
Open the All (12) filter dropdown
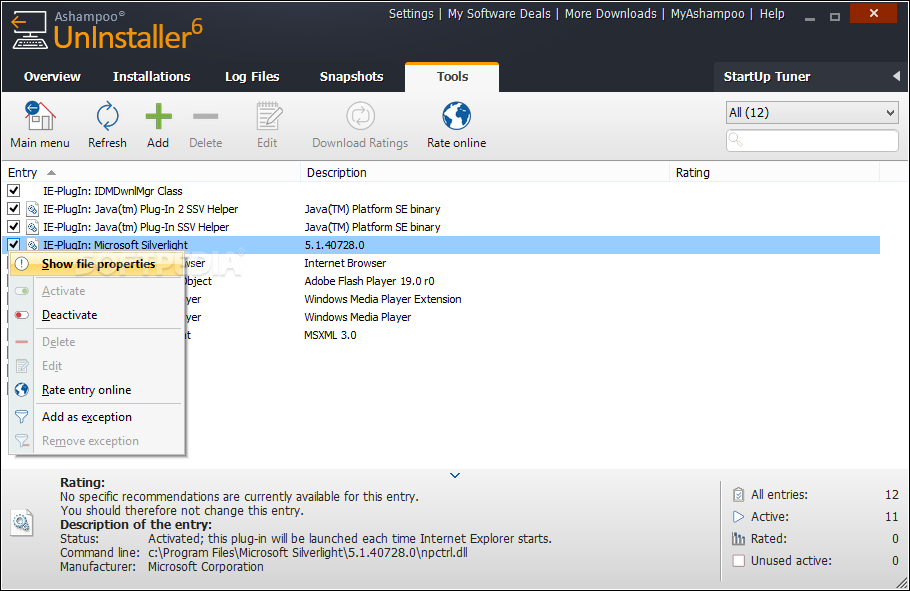click(x=812, y=113)
